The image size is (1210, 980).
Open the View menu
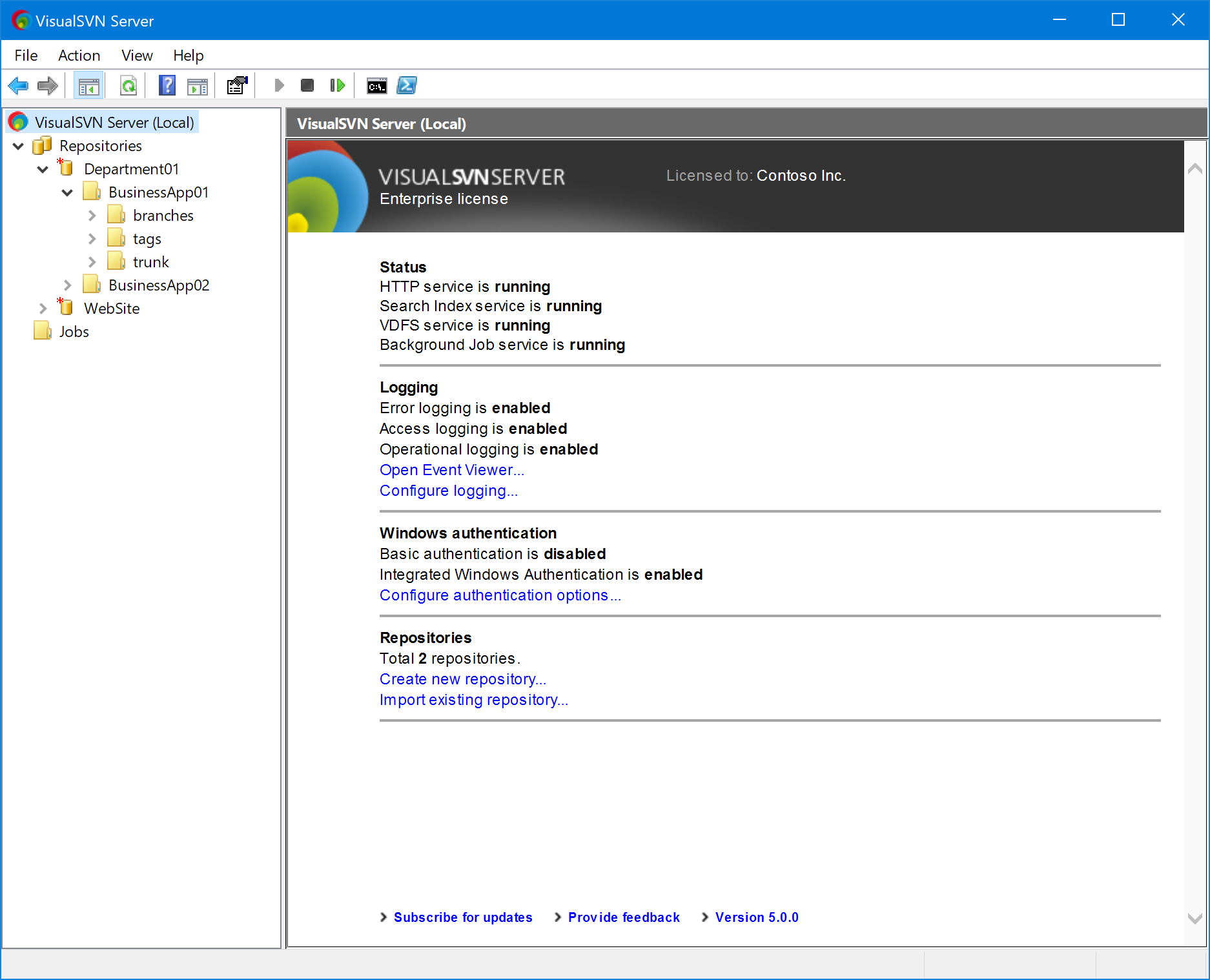[136, 56]
